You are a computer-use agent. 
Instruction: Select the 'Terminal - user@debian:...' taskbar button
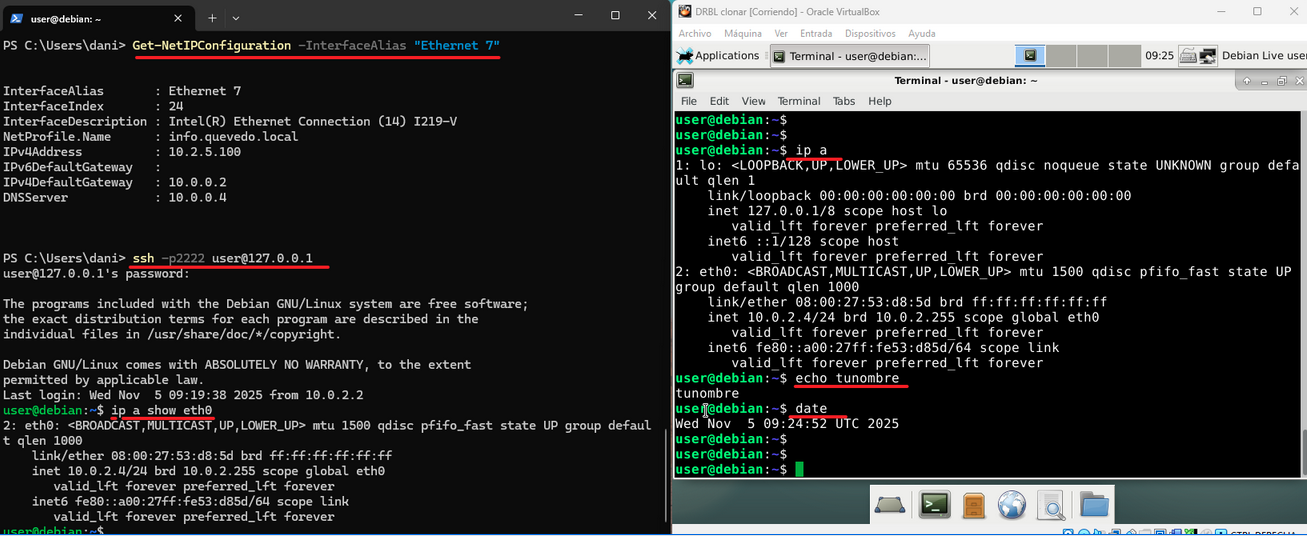[850, 56]
